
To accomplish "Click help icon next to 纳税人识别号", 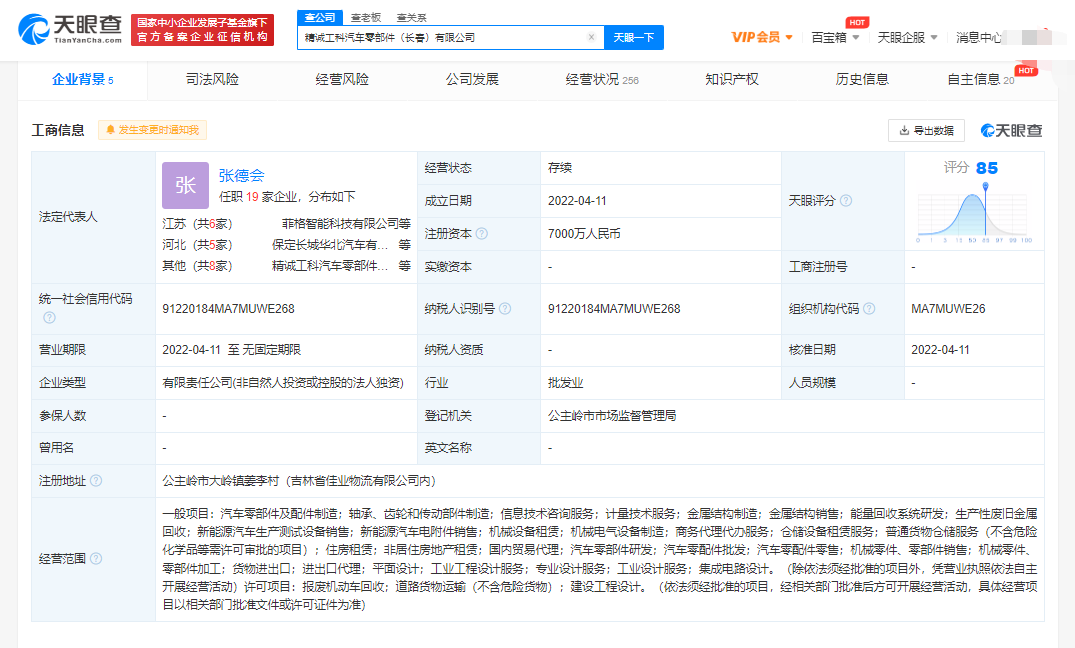I will point(504,309).
